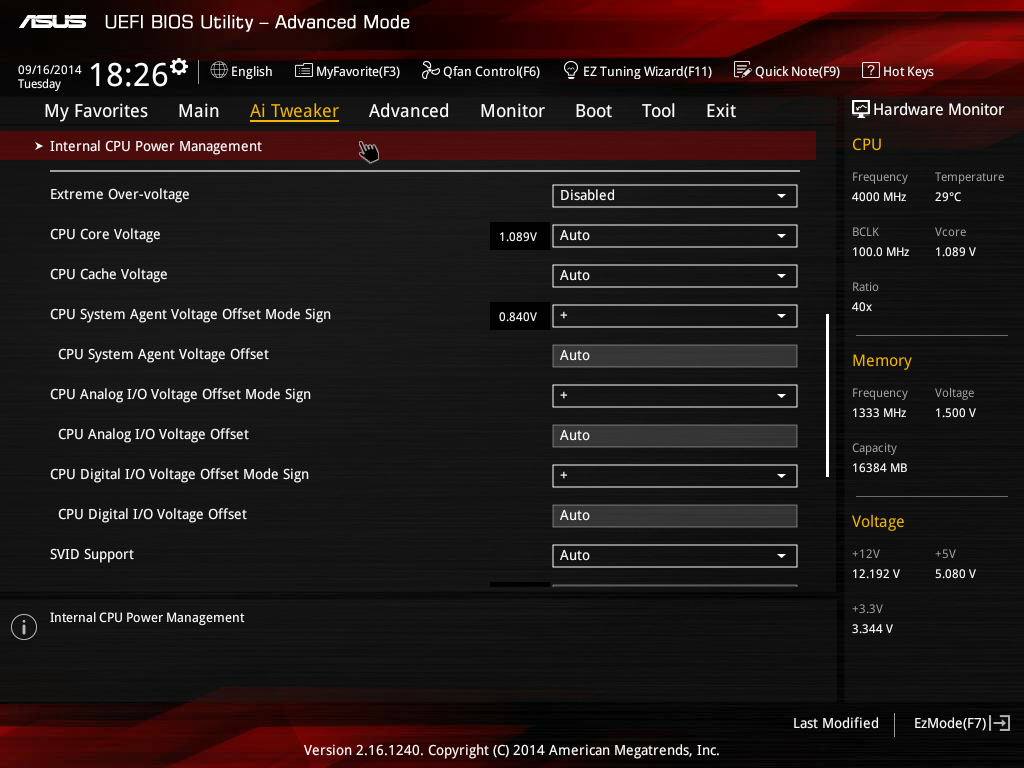Click the 3.344 V reading
The height and width of the screenshot is (768, 1024).
[872, 628]
